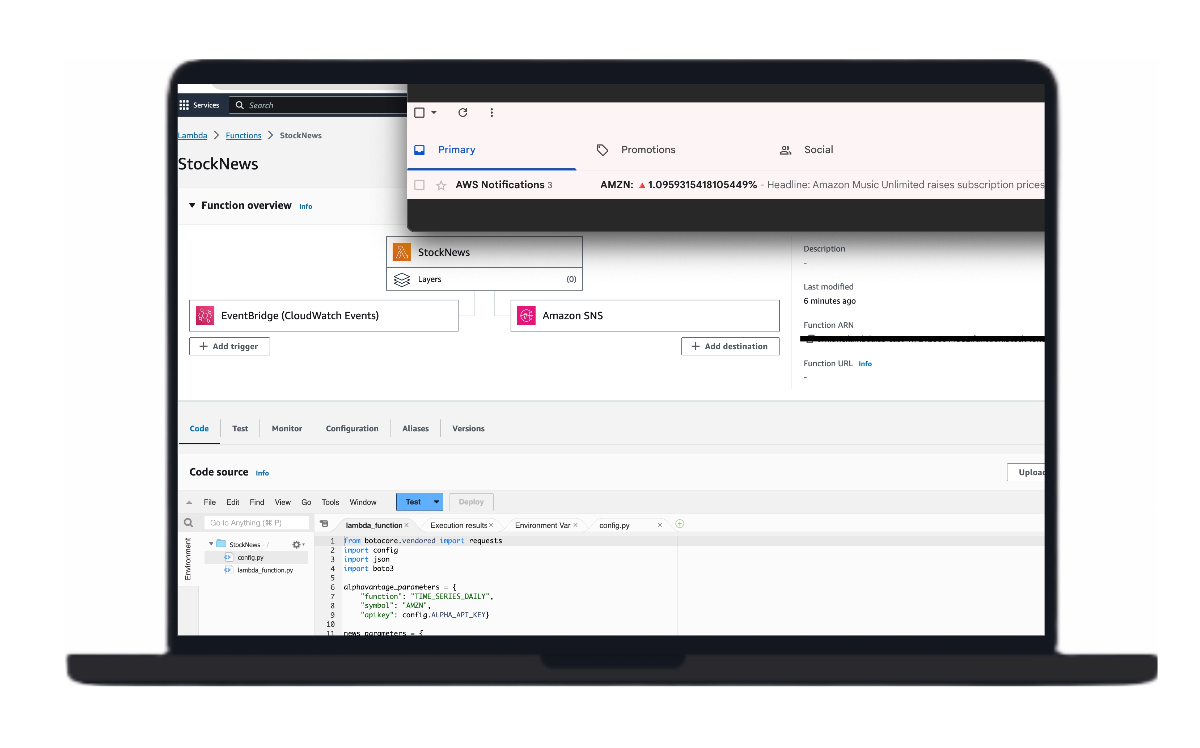Add new editor tab with plus icon
This screenshot has width=1200, height=748.
680,524
